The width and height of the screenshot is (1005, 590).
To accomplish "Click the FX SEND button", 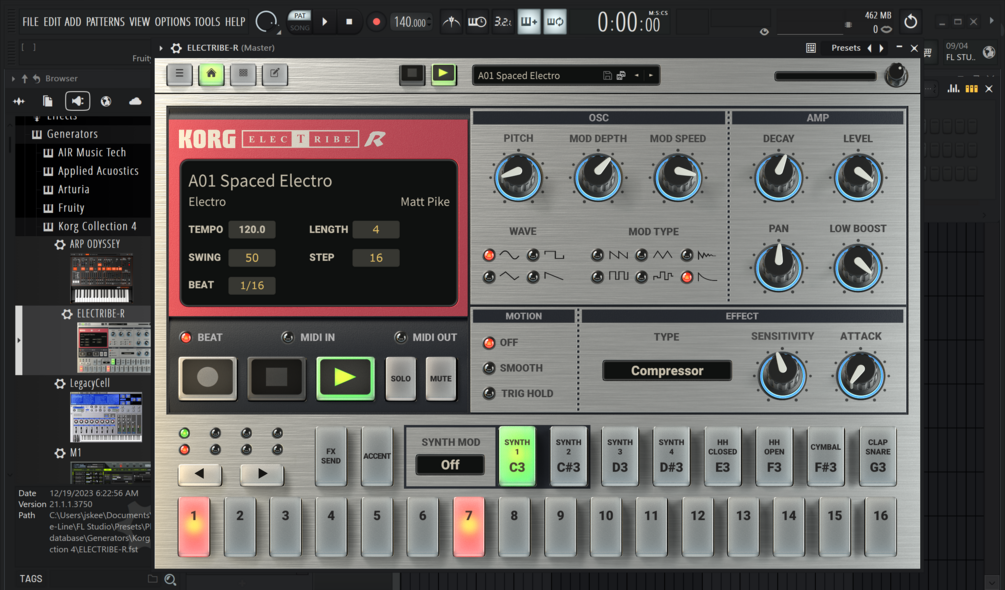I will [331, 456].
